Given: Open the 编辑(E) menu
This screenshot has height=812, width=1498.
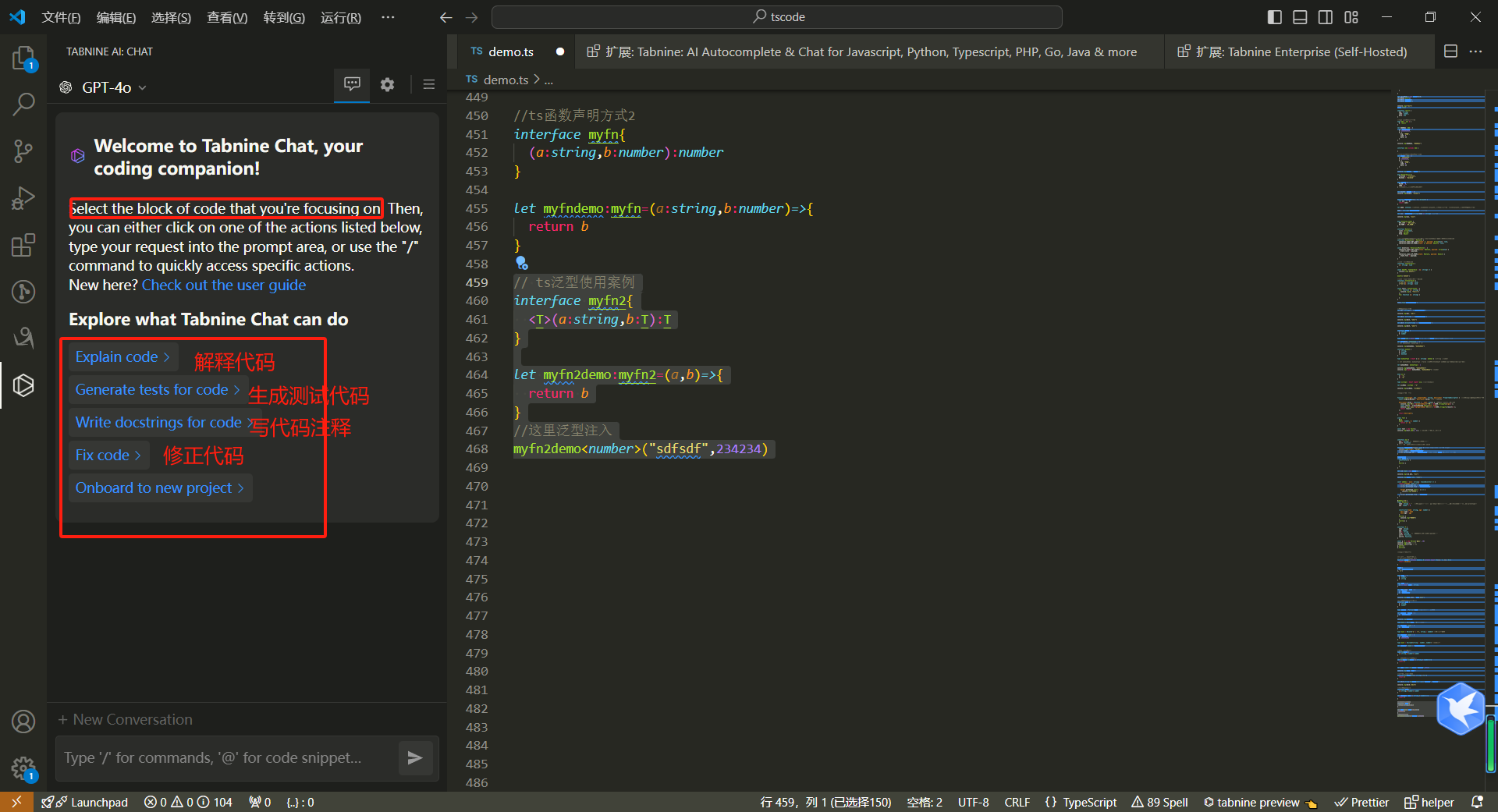Looking at the screenshot, I should click(x=115, y=17).
